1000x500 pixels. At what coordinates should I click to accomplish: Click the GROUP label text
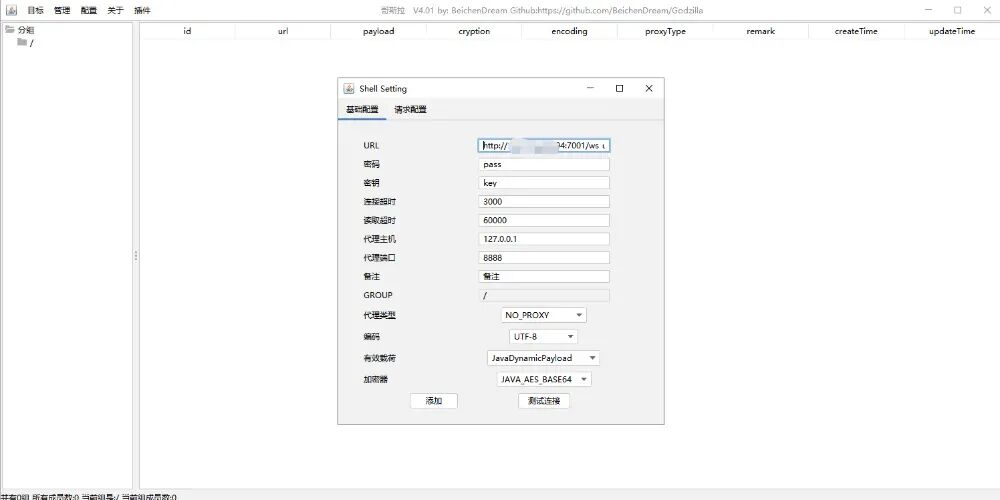point(378,295)
